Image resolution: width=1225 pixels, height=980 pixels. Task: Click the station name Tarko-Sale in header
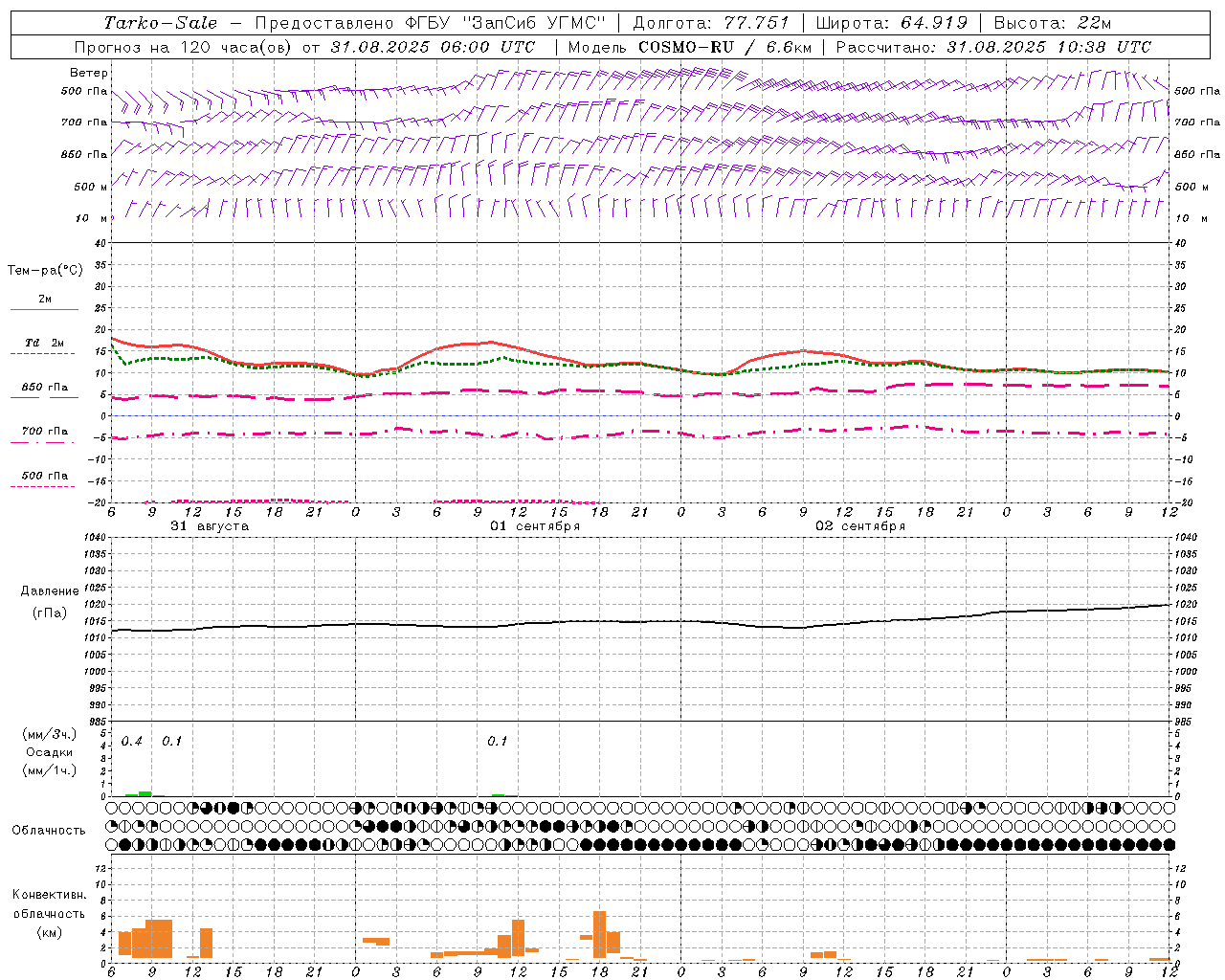pyautogui.click(x=160, y=23)
